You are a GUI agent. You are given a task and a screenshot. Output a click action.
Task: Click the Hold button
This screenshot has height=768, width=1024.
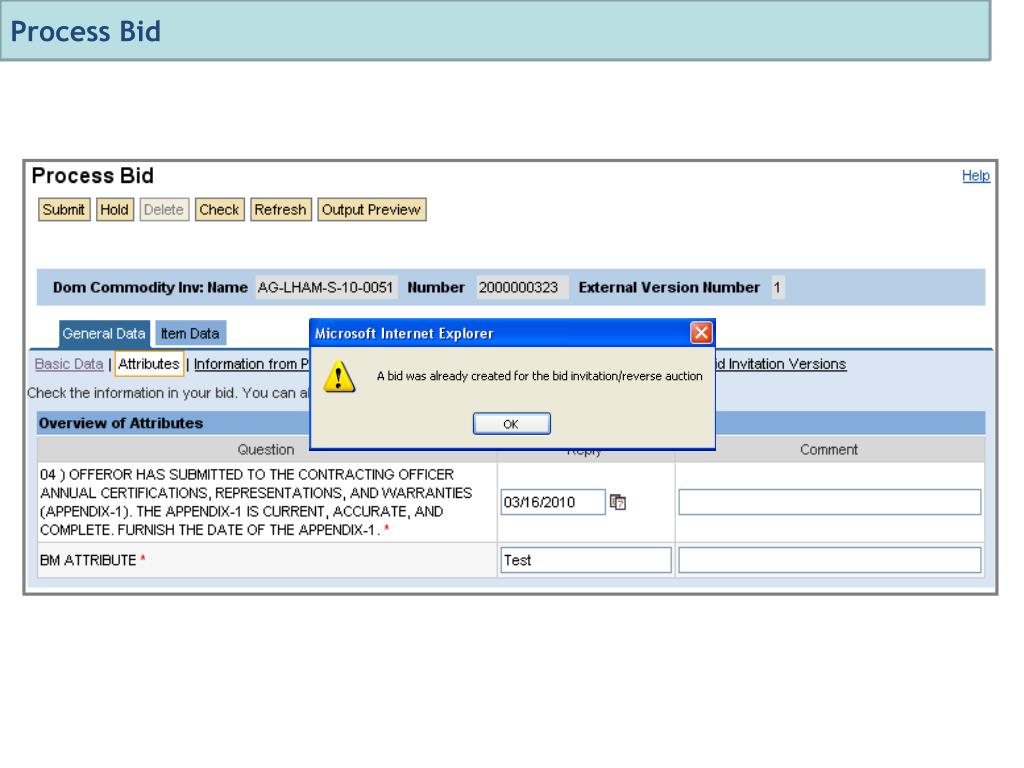click(111, 210)
